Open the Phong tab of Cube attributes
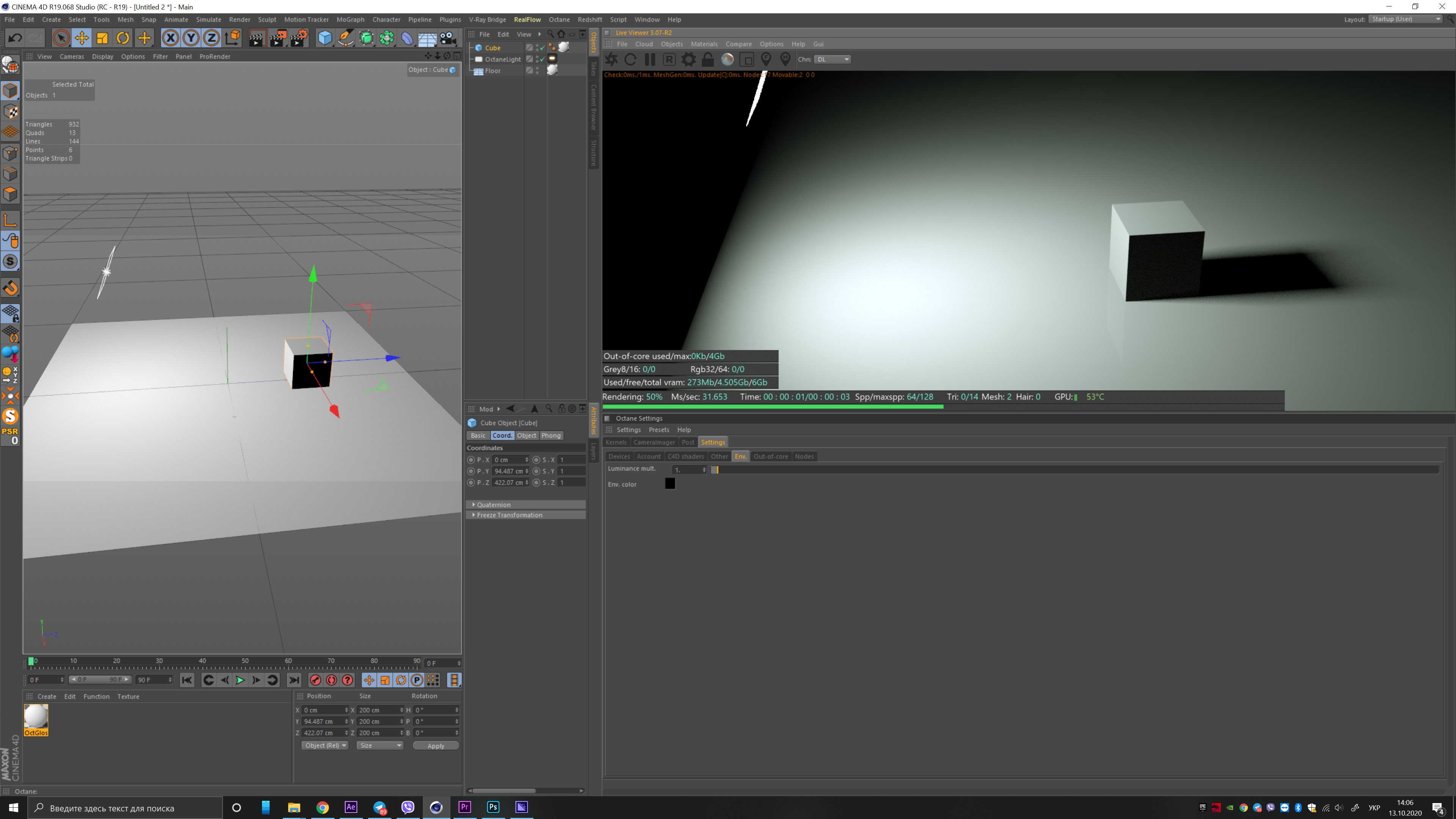Image resolution: width=1456 pixels, height=819 pixels. point(551,436)
